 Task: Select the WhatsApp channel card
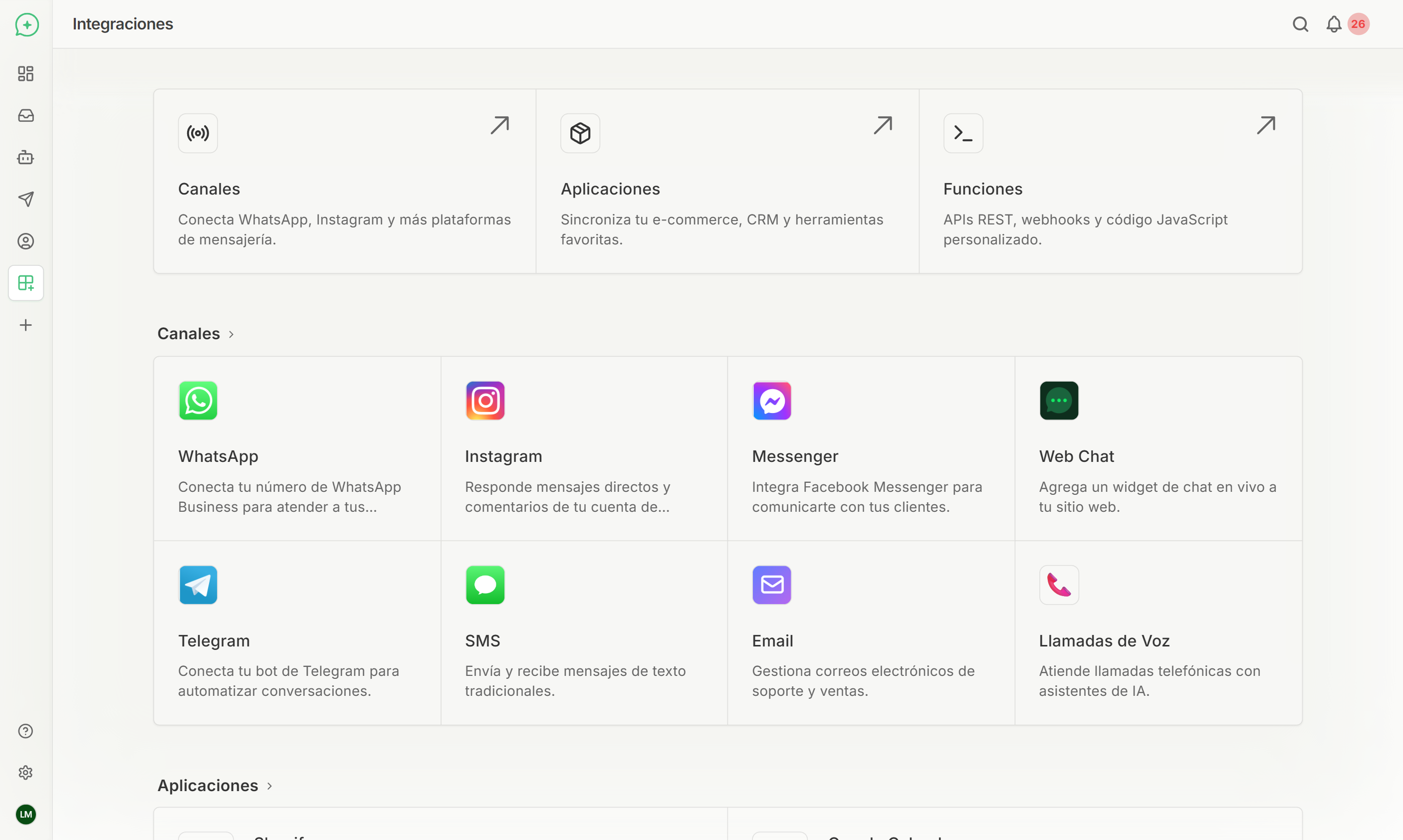tap(297, 448)
